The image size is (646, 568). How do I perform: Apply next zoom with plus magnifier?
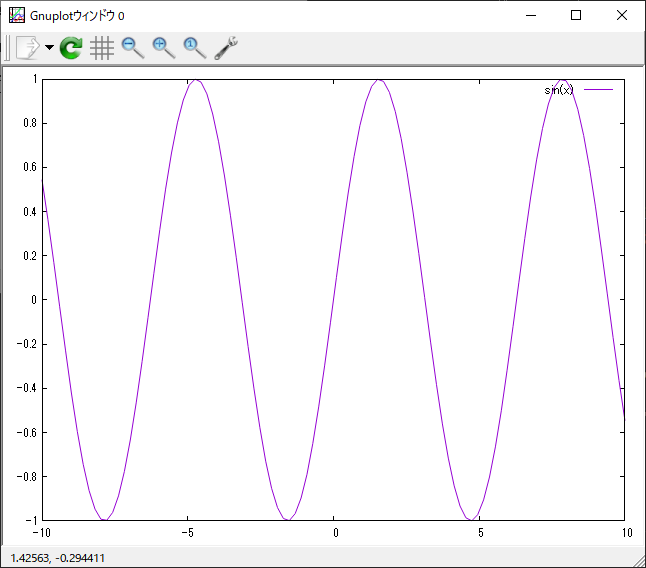coord(163,47)
